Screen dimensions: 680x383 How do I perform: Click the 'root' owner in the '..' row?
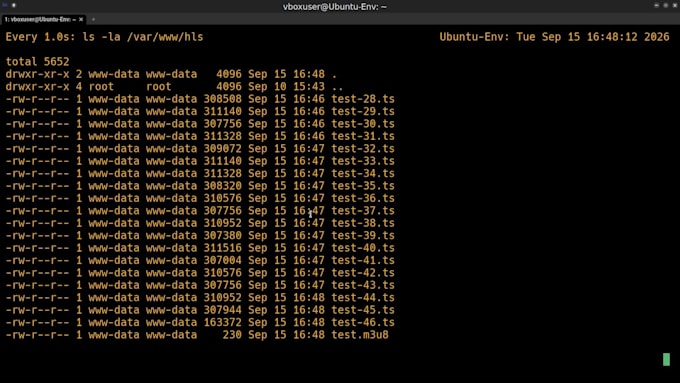[101, 87]
